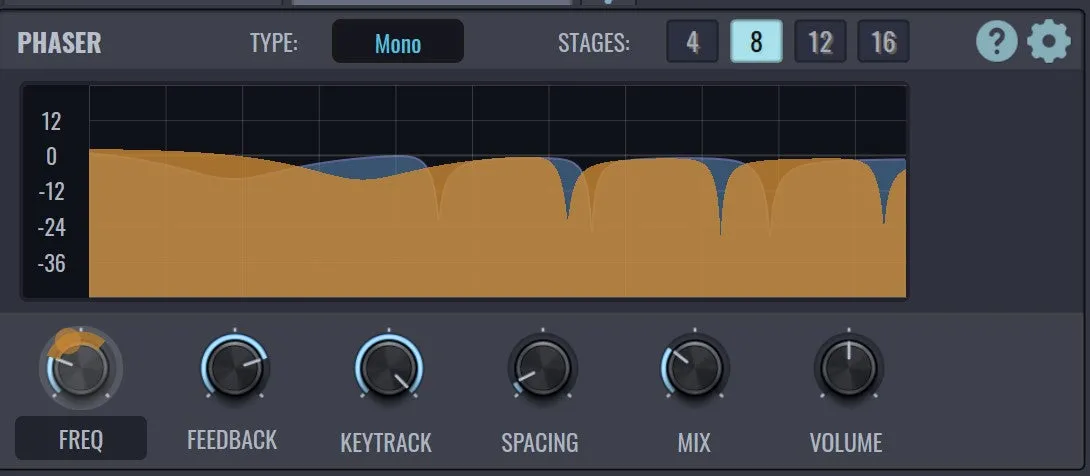Select 12 stages
The height and width of the screenshot is (476, 1090).
point(820,42)
